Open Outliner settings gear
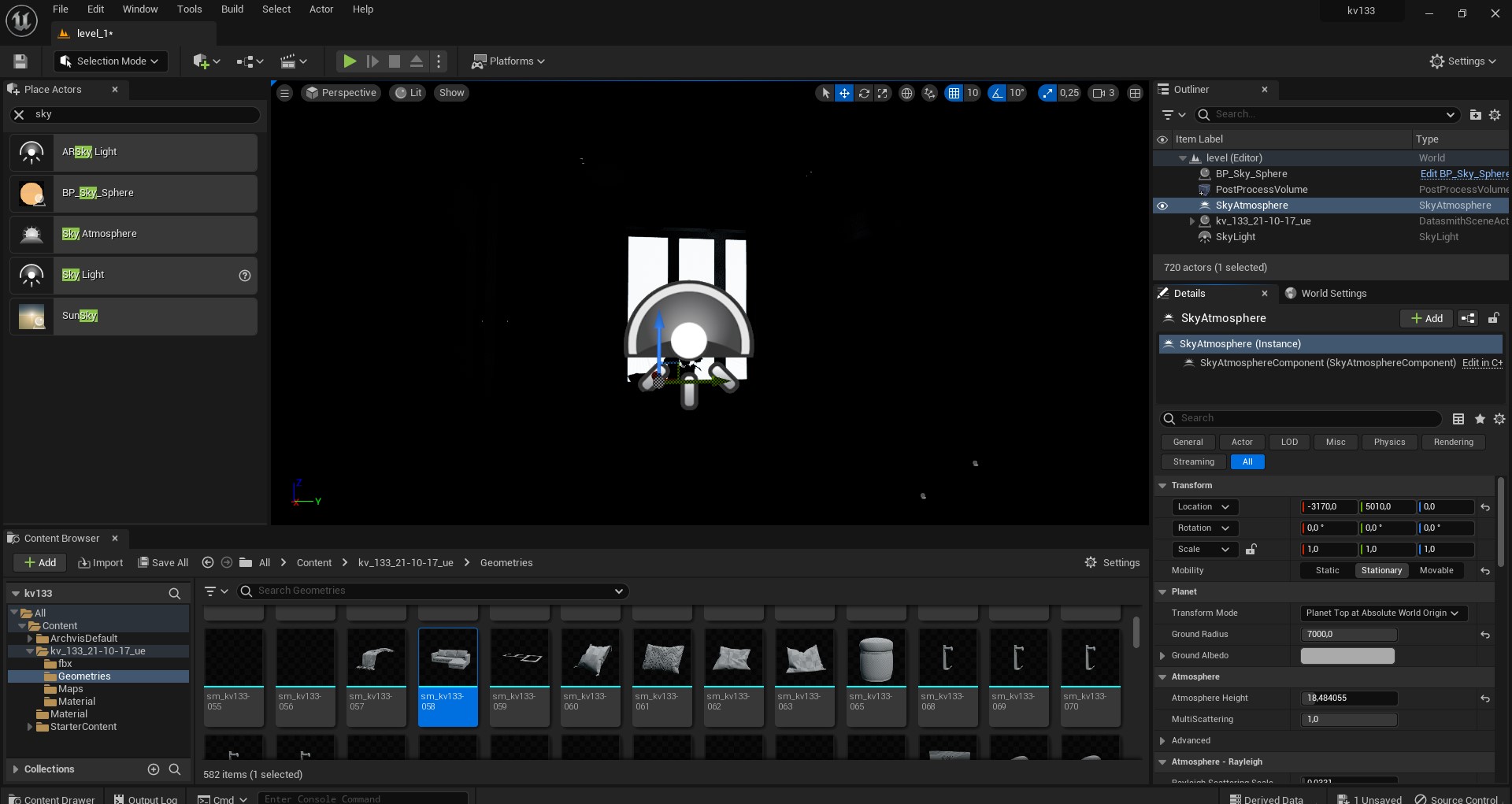1512x804 pixels. tap(1495, 115)
